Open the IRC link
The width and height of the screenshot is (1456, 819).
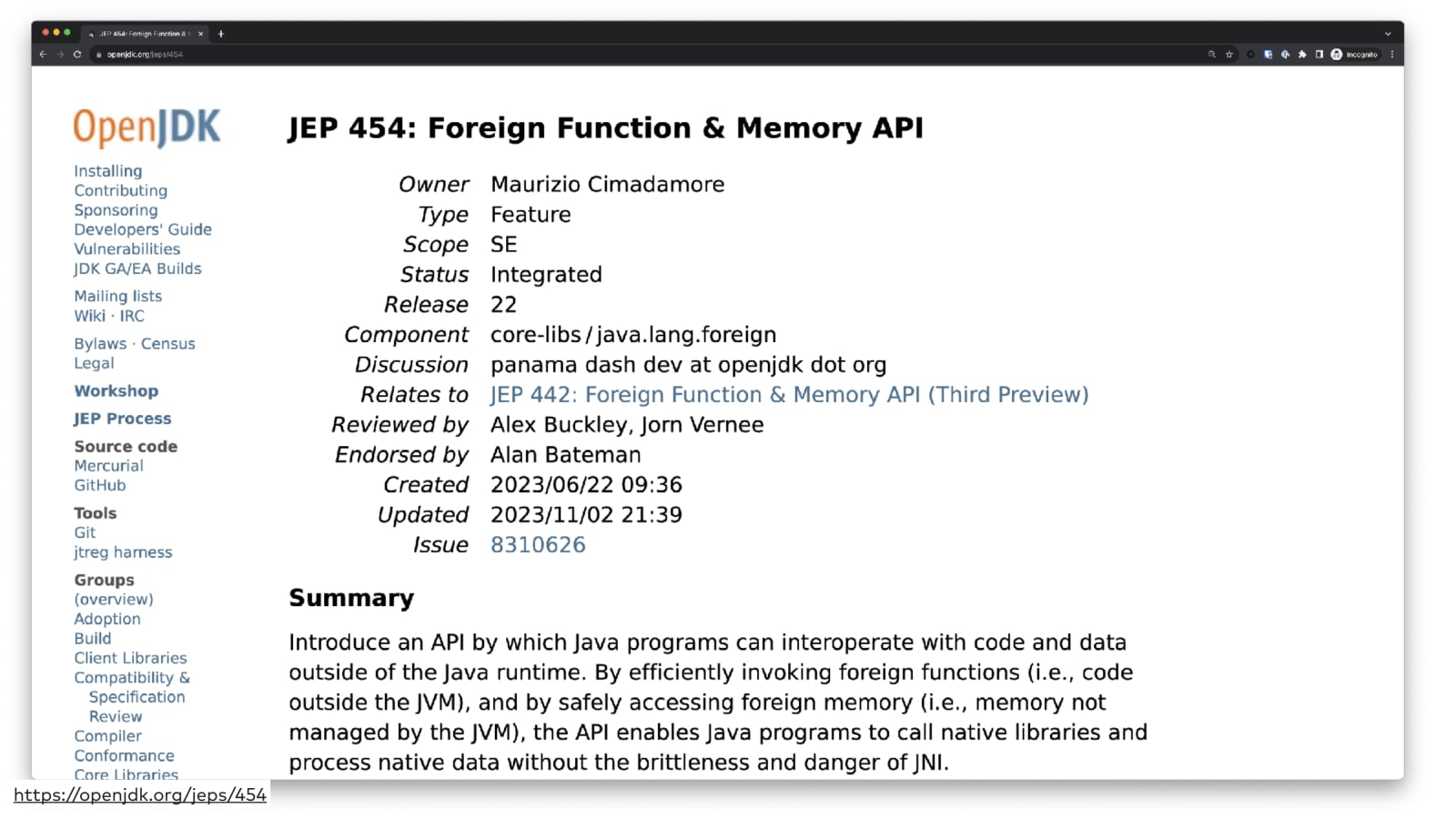[x=132, y=316]
